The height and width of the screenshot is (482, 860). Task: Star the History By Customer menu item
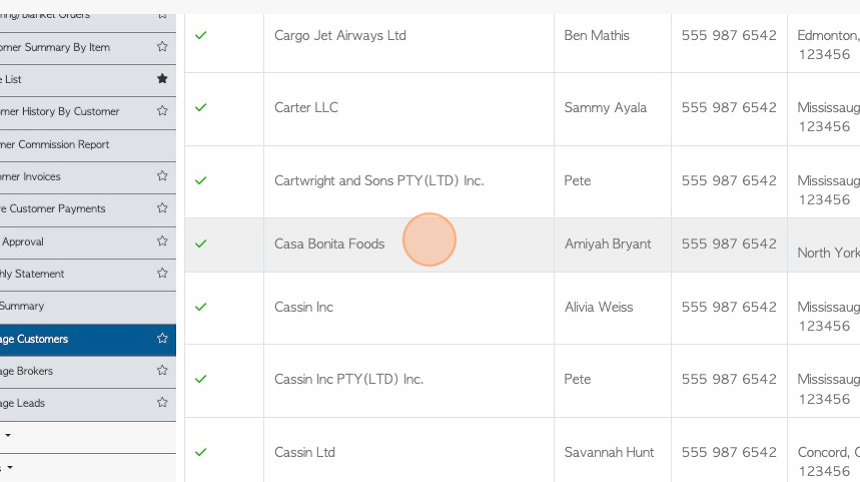162,111
